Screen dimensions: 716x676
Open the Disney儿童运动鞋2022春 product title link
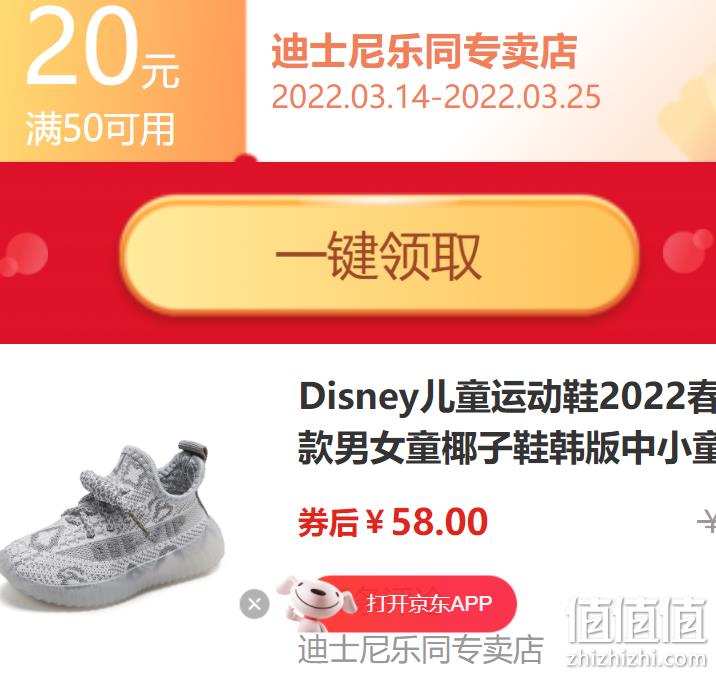(507, 397)
